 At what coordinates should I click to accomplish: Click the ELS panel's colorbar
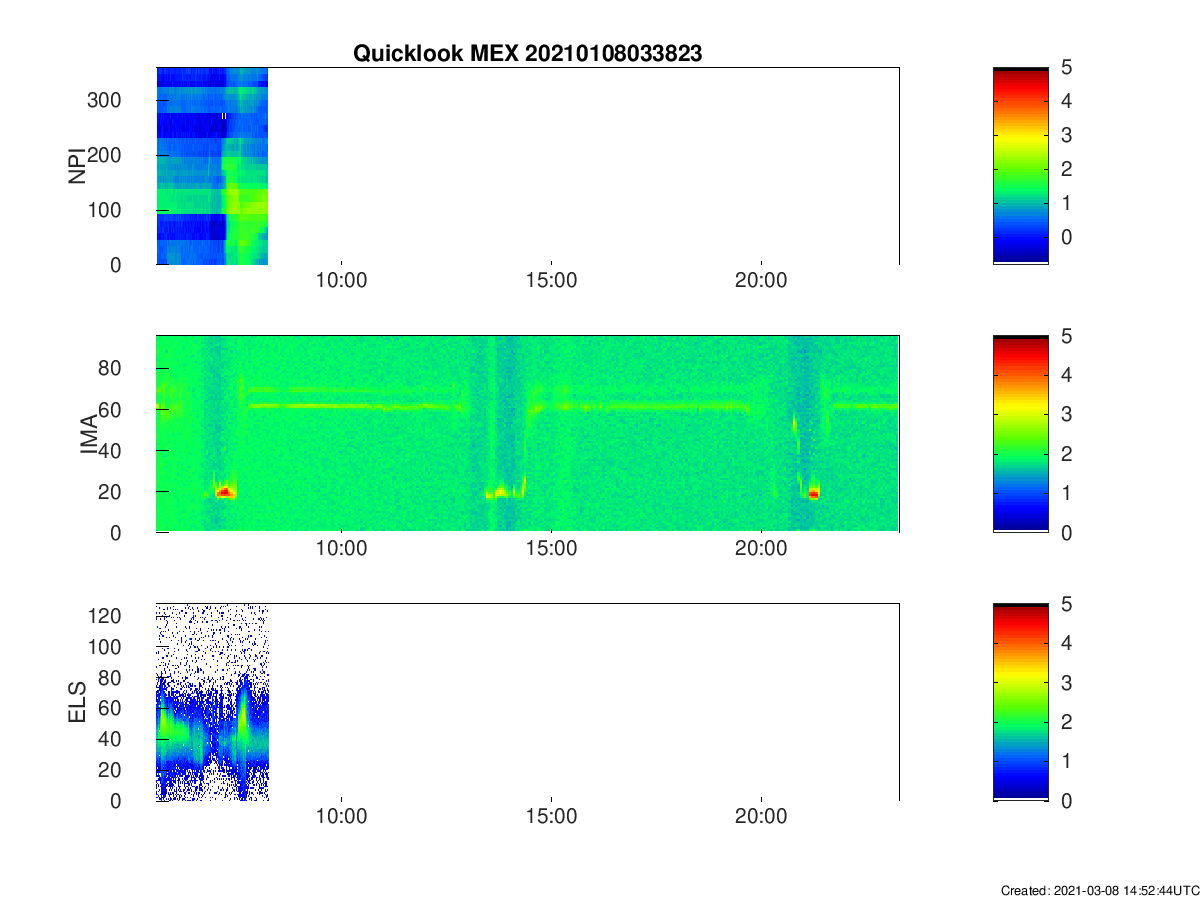(x=1020, y=702)
